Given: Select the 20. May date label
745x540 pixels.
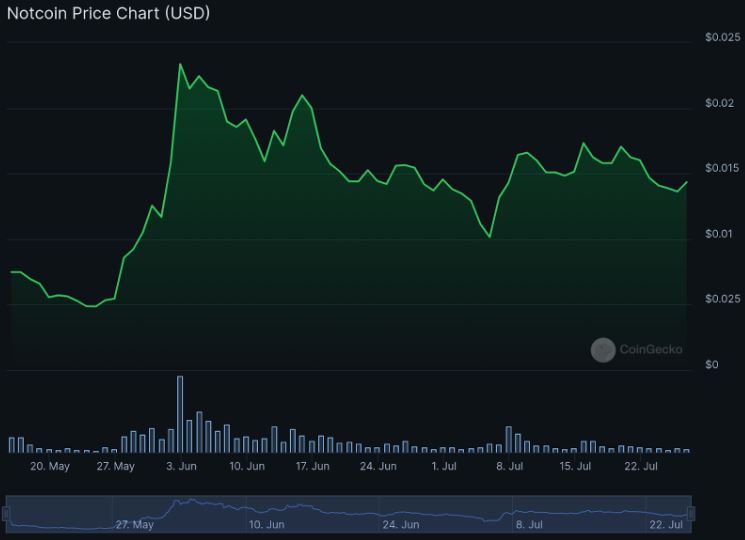Looking at the screenshot, I should click(x=50, y=466).
